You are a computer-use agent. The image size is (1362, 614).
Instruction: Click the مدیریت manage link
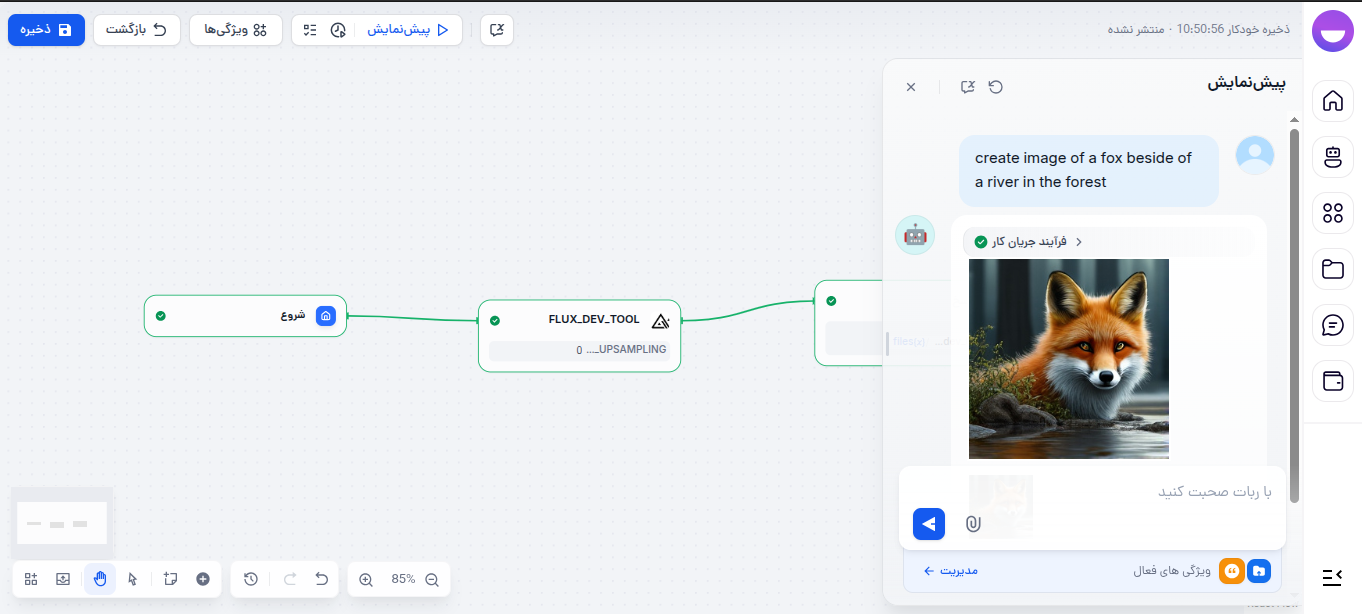pos(950,571)
